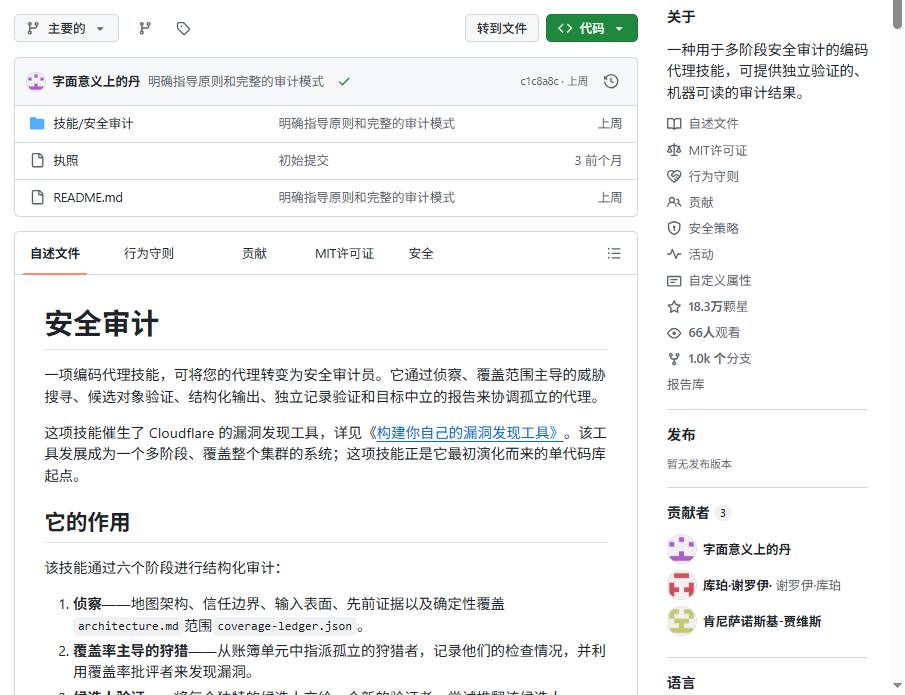Open 库珀·谢罗伊 contributor profile

(x=737, y=585)
